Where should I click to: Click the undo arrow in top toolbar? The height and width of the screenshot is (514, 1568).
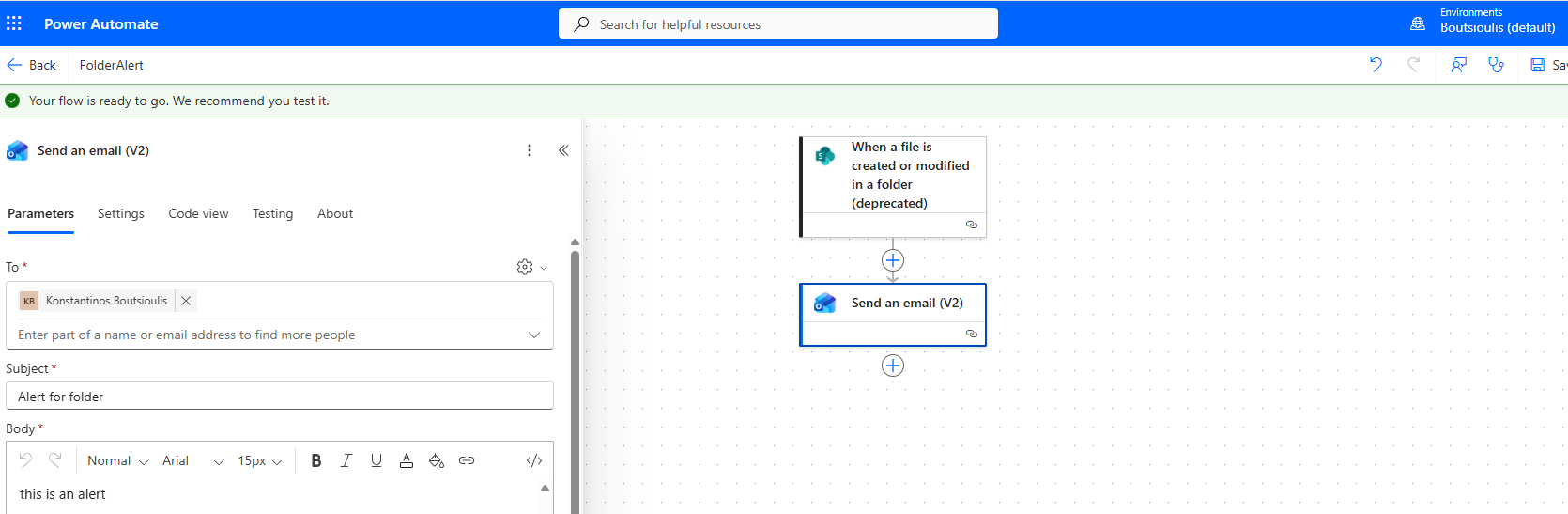[x=1376, y=65]
